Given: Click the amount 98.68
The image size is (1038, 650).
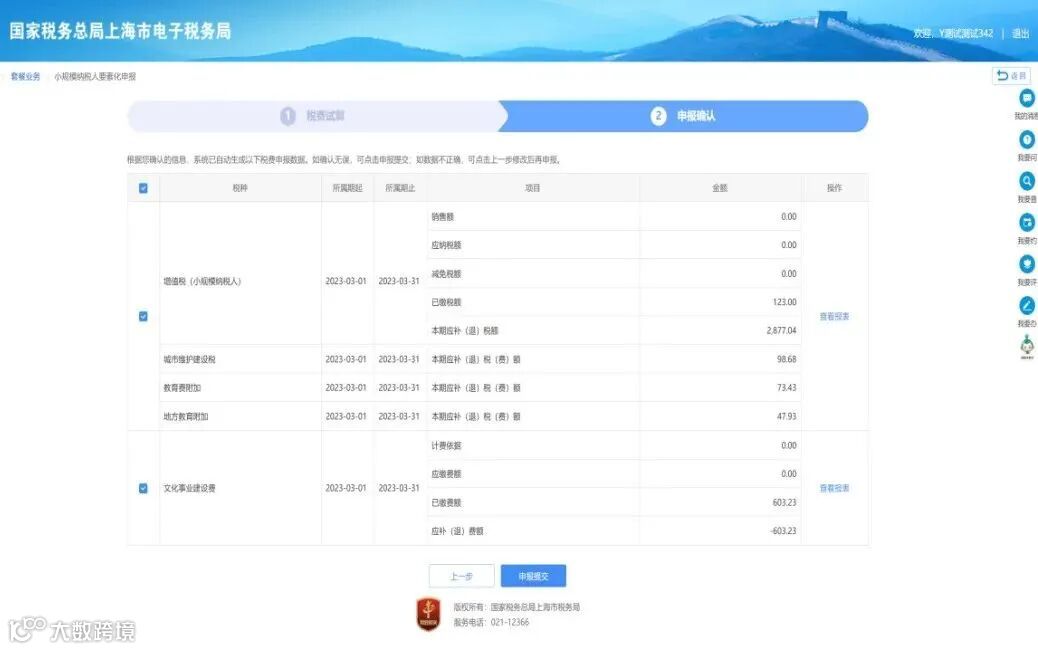Looking at the screenshot, I should point(786,359).
